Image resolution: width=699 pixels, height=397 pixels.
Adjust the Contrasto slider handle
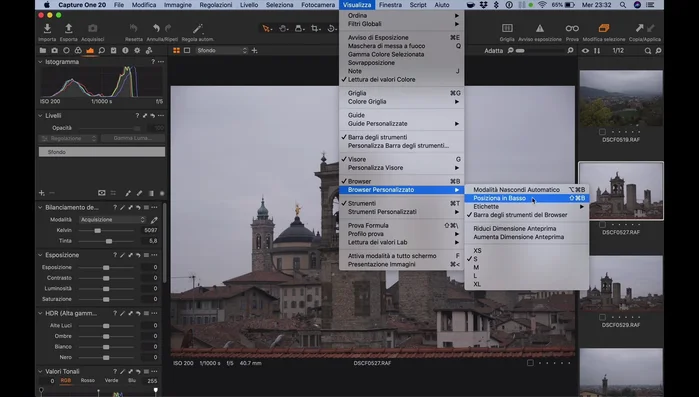click(x=106, y=278)
